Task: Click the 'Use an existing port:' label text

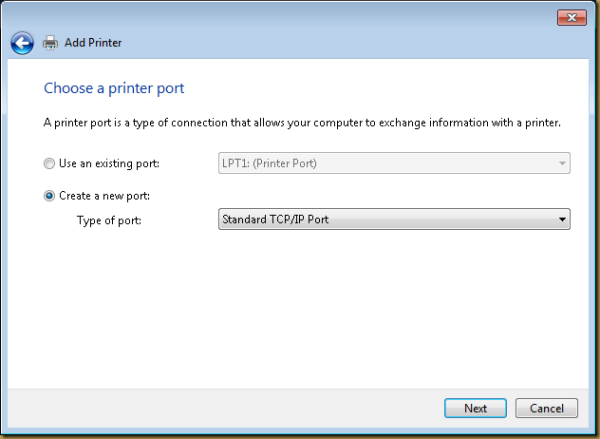Action: (x=108, y=163)
